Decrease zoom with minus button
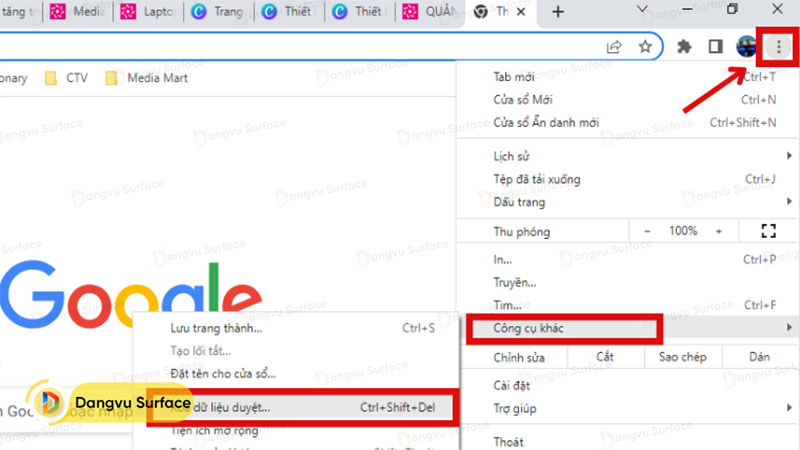 point(648,231)
